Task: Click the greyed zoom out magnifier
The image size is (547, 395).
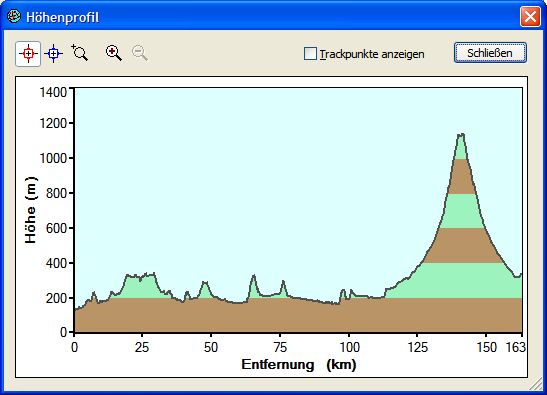Action: [140, 53]
